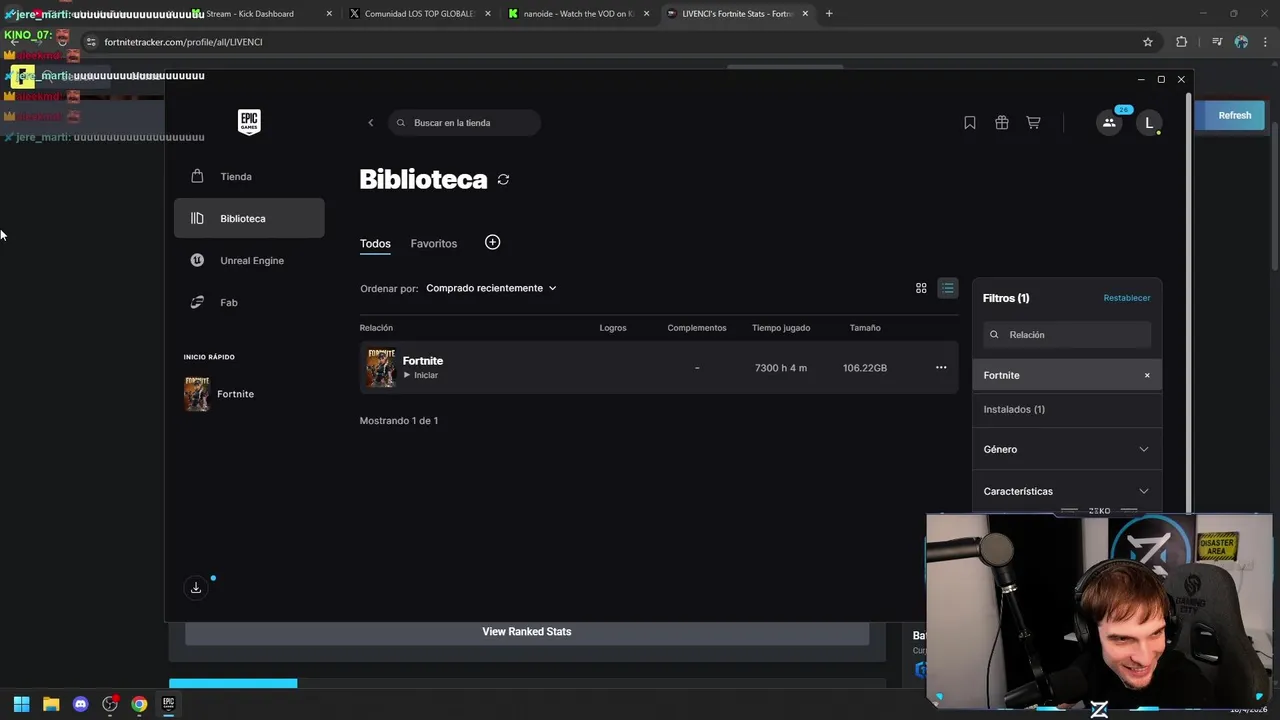Image resolution: width=1280 pixels, height=720 pixels.
Task: Open Chrome profile avatar in toolbar
Action: [1241, 42]
